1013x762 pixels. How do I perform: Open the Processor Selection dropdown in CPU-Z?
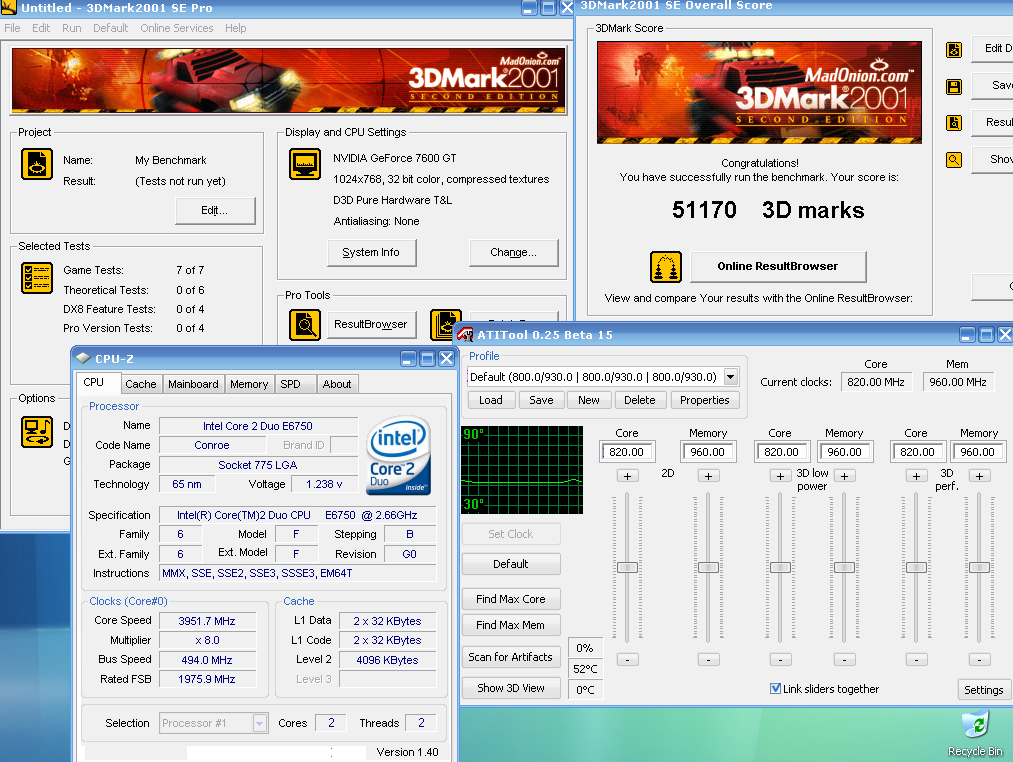(260, 723)
